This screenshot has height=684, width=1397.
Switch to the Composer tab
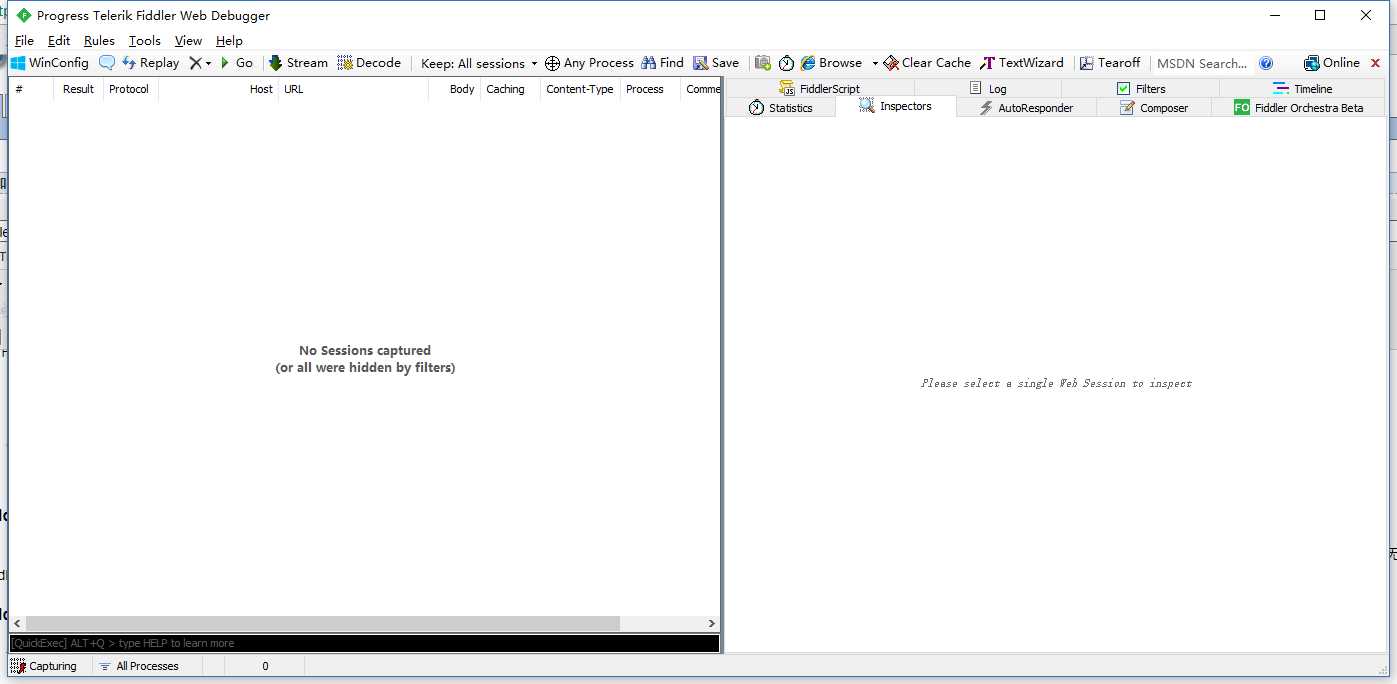(1153, 107)
